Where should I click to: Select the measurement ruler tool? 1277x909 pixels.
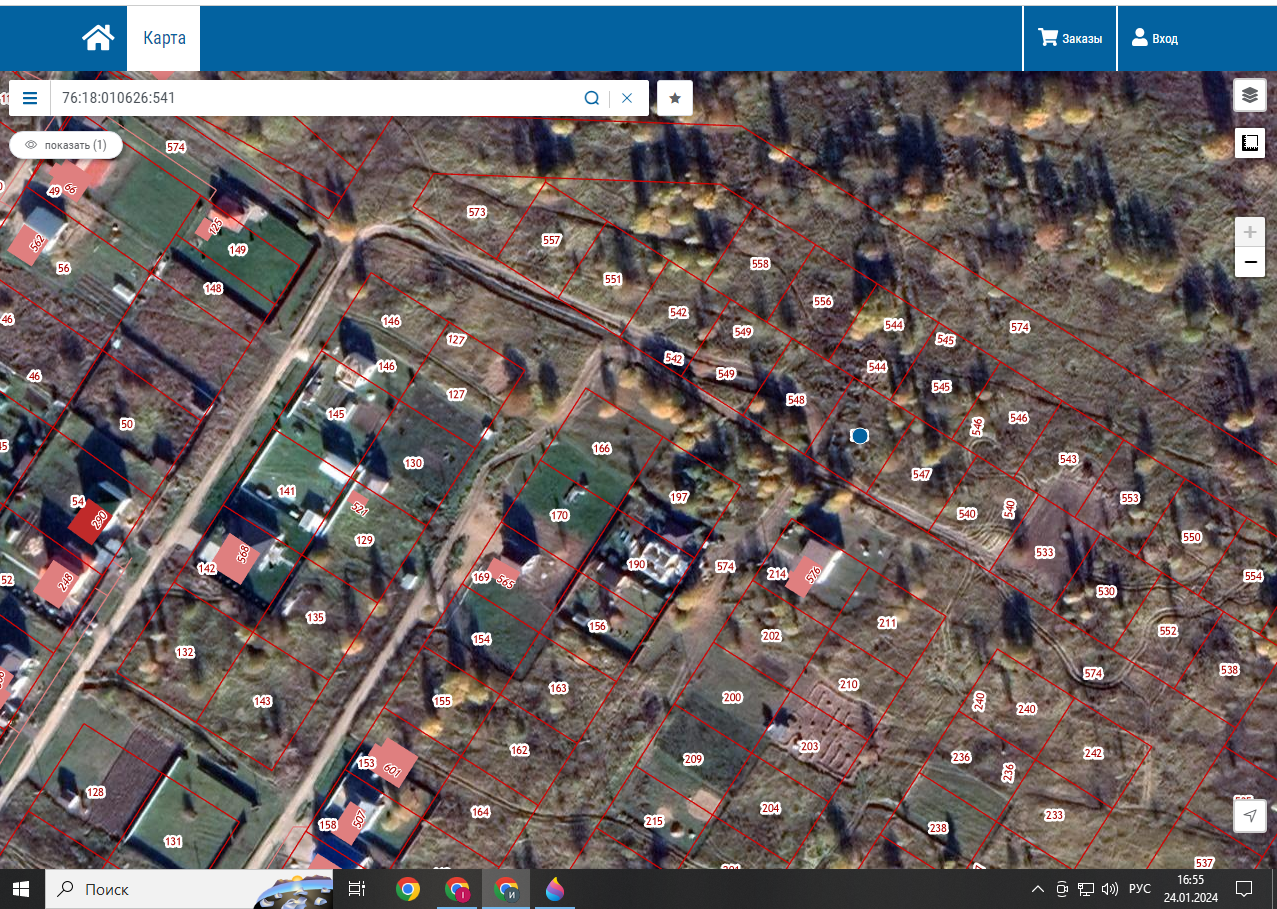(x=1249, y=143)
